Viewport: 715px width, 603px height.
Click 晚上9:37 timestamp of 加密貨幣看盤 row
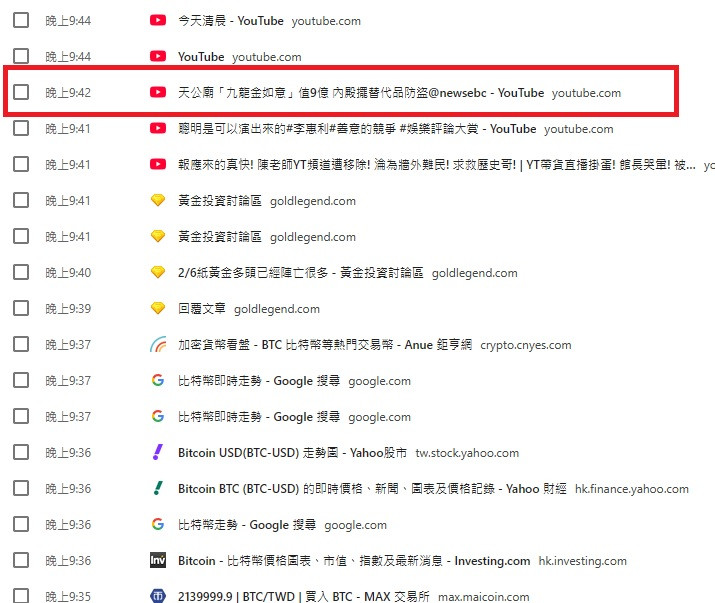[68, 345]
